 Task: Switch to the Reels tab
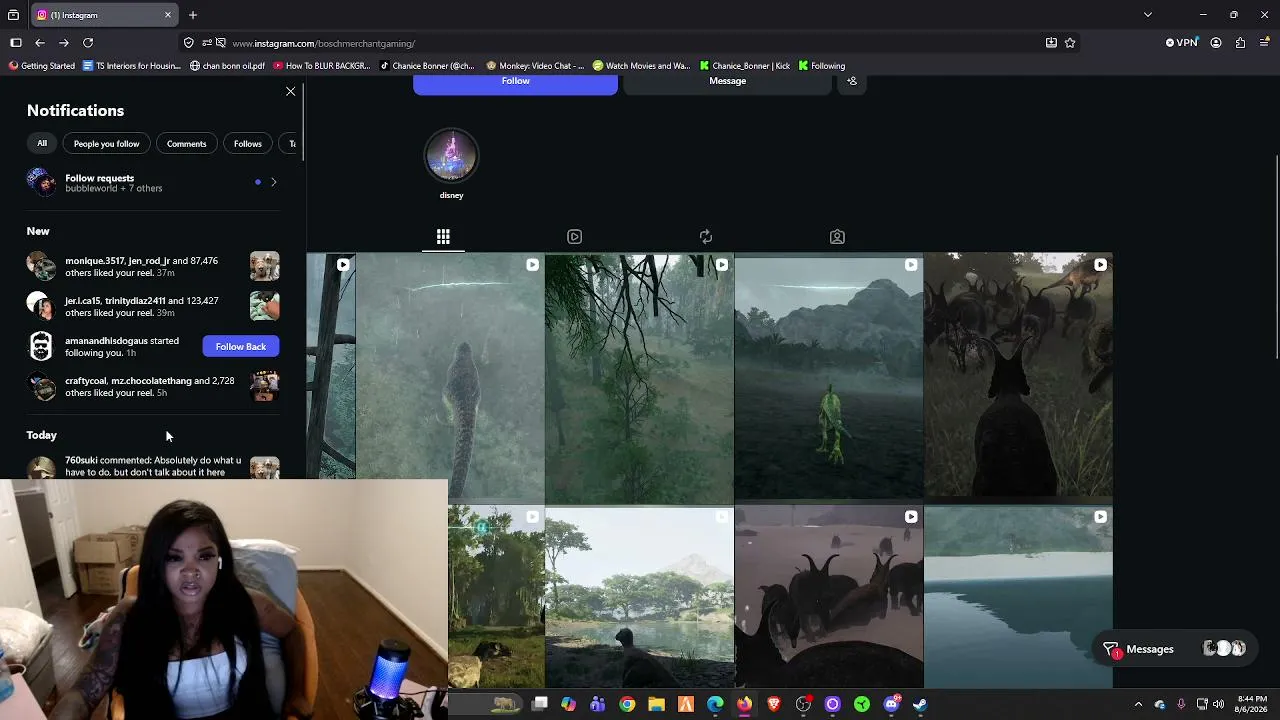pyautogui.click(x=574, y=237)
